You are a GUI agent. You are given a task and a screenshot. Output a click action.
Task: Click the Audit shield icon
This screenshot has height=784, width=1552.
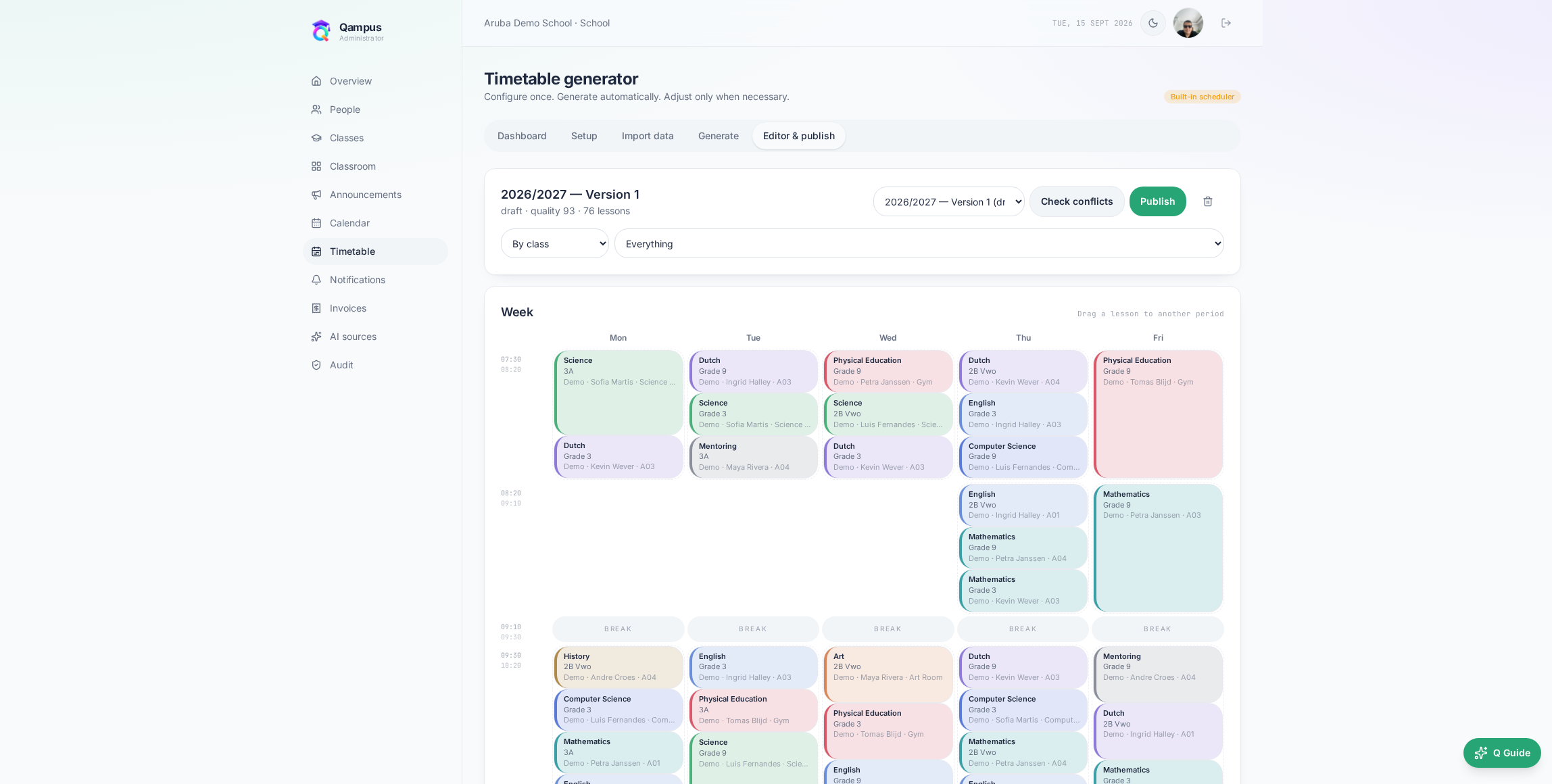pyautogui.click(x=316, y=365)
